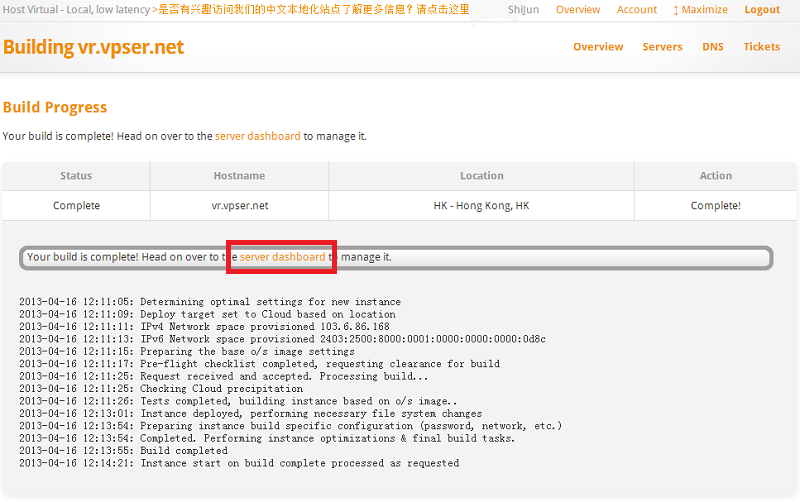Click the Build completed log line

click(123, 451)
